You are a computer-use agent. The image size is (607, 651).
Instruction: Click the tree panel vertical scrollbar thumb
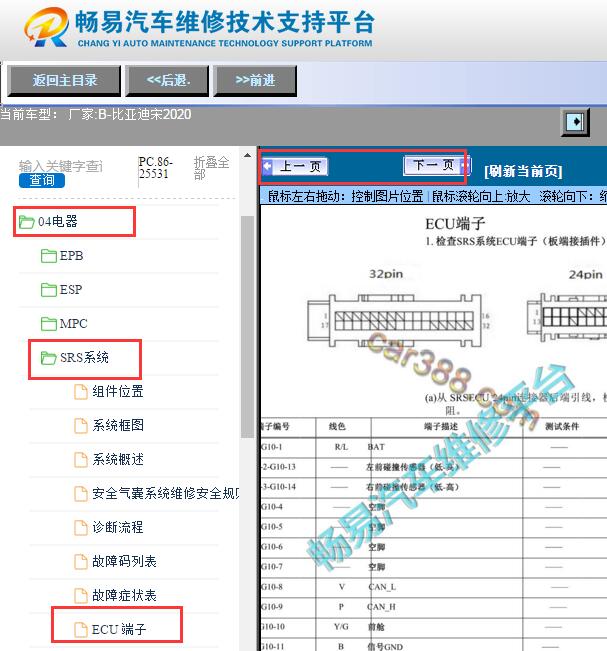247,327
